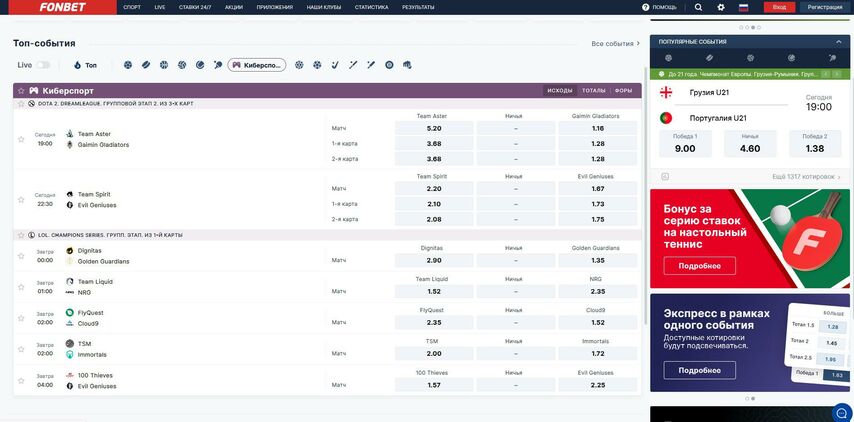Switch to the ТОТАЛЫ tab

594,91
